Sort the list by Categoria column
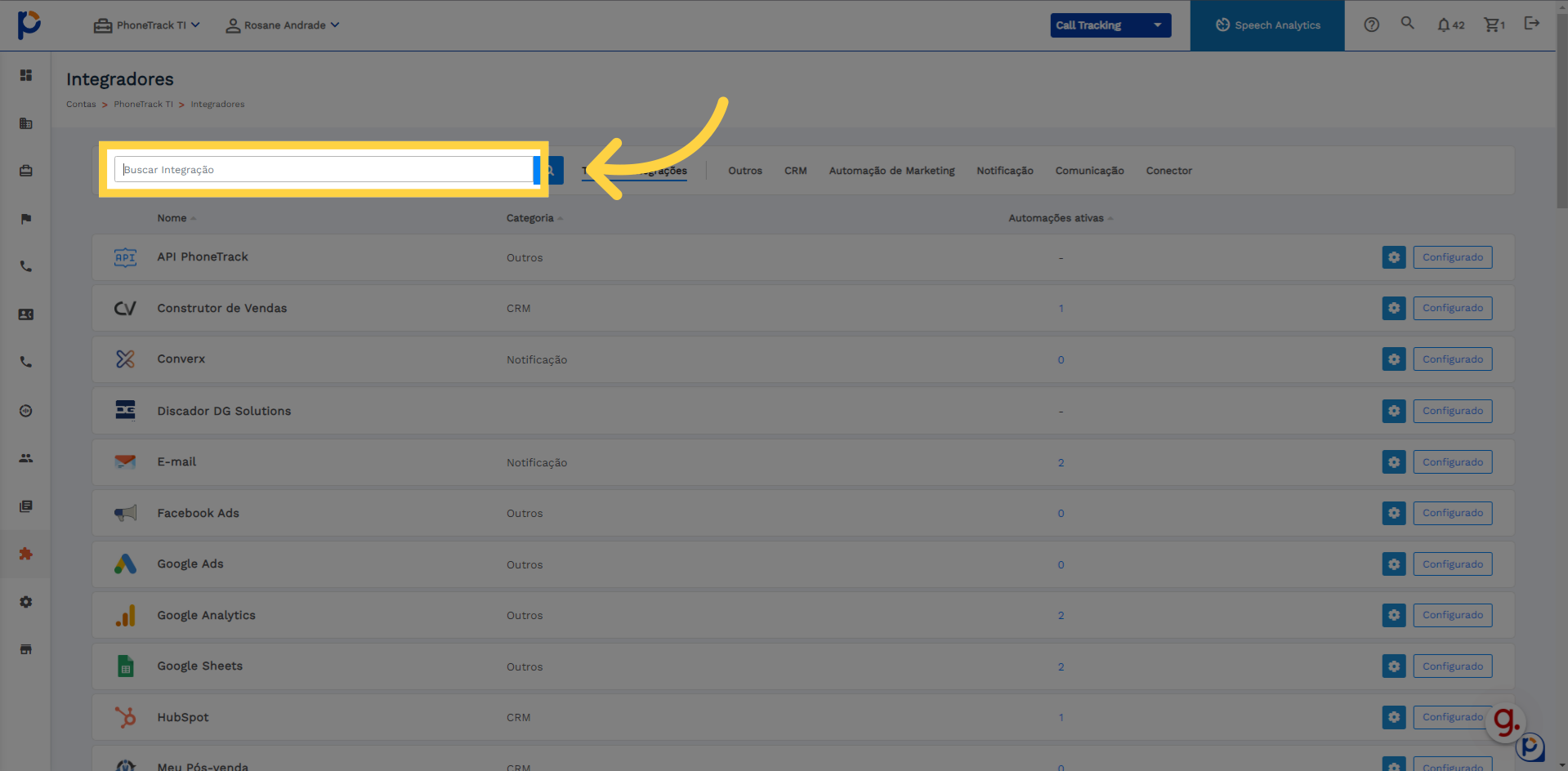The image size is (1568, 771). pyautogui.click(x=534, y=218)
